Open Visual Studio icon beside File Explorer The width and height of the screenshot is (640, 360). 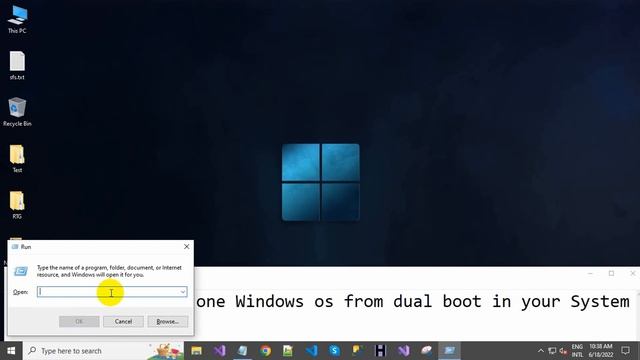pos(220,351)
